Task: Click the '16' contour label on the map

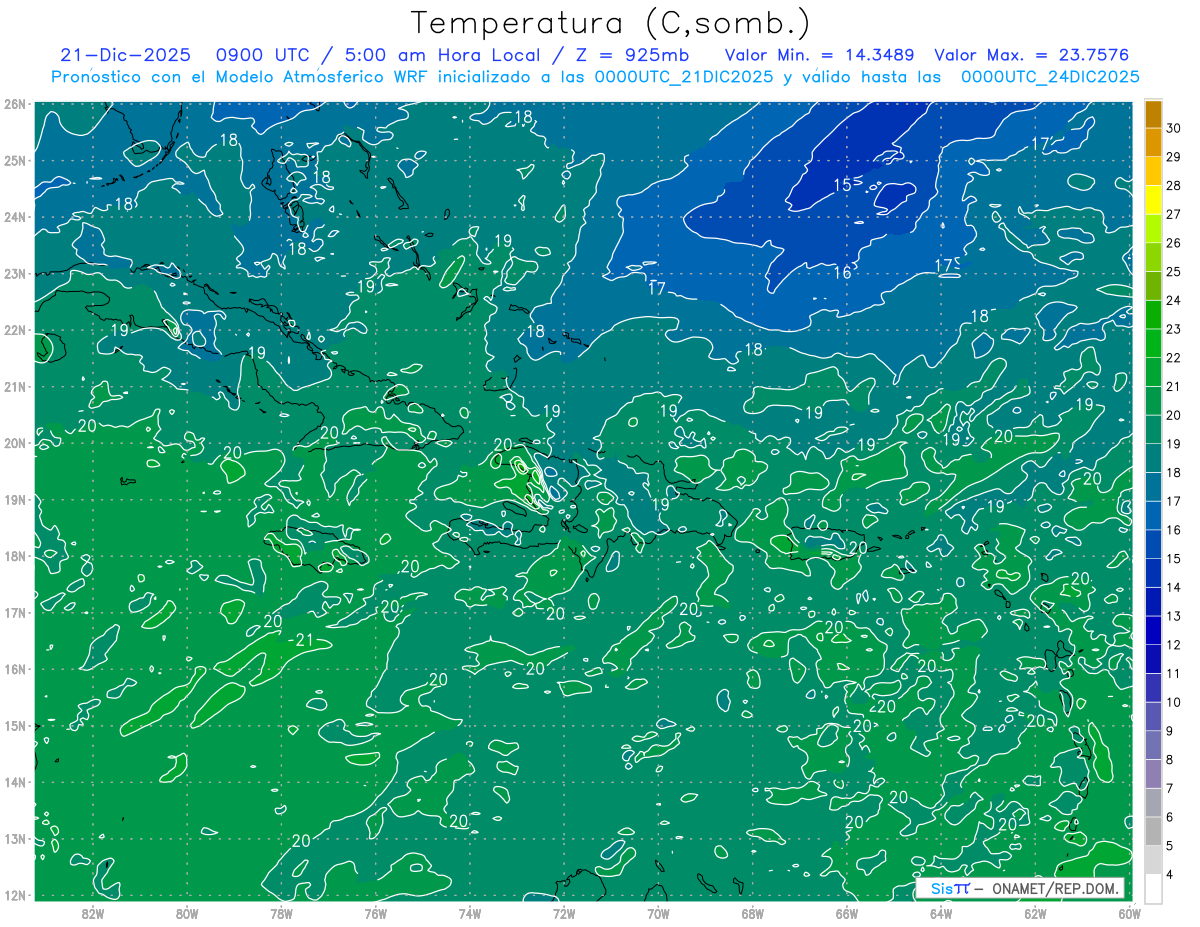Action: pos(843,272)
